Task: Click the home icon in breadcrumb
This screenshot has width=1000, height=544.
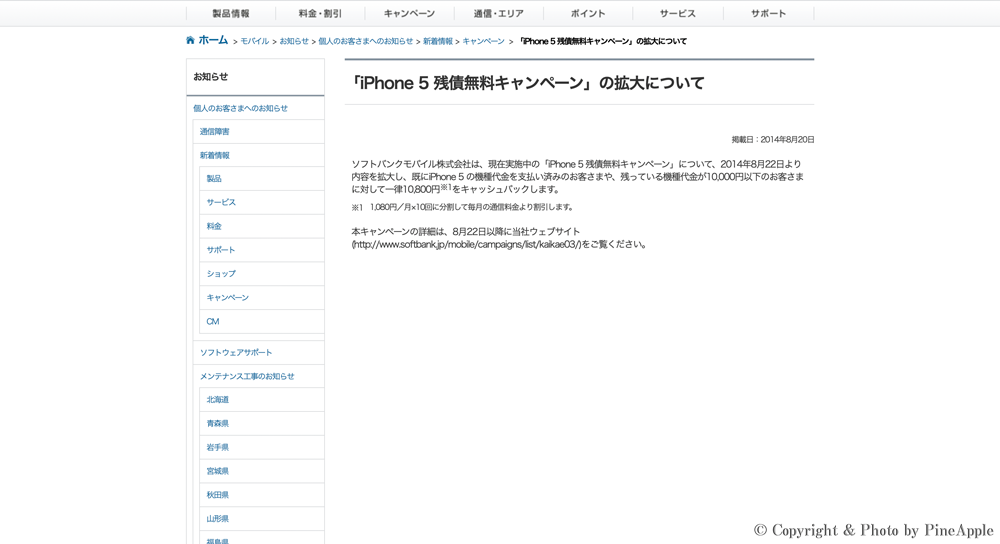Action: click(190, 41)
